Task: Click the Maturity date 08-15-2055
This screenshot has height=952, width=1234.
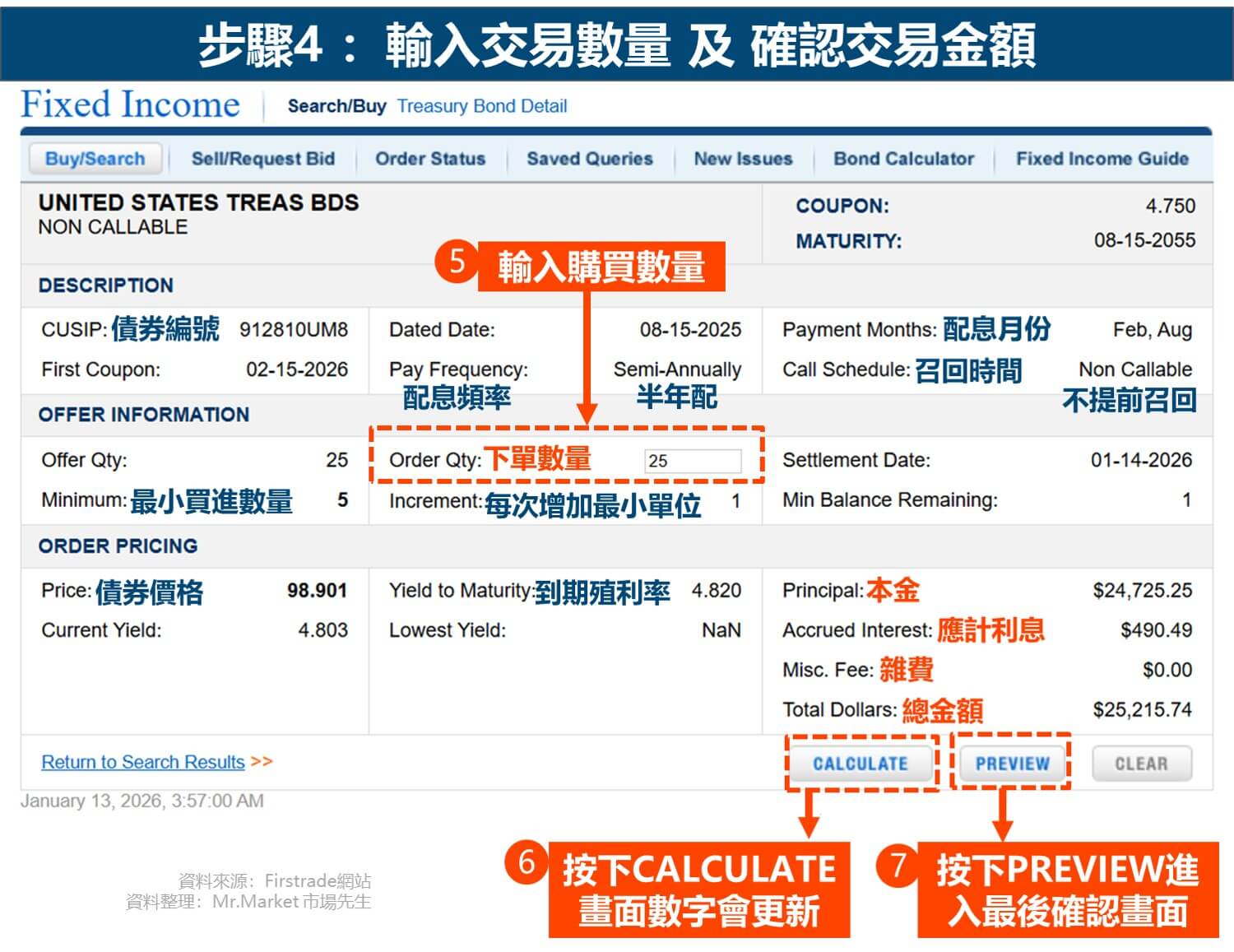Action: 1143,240
